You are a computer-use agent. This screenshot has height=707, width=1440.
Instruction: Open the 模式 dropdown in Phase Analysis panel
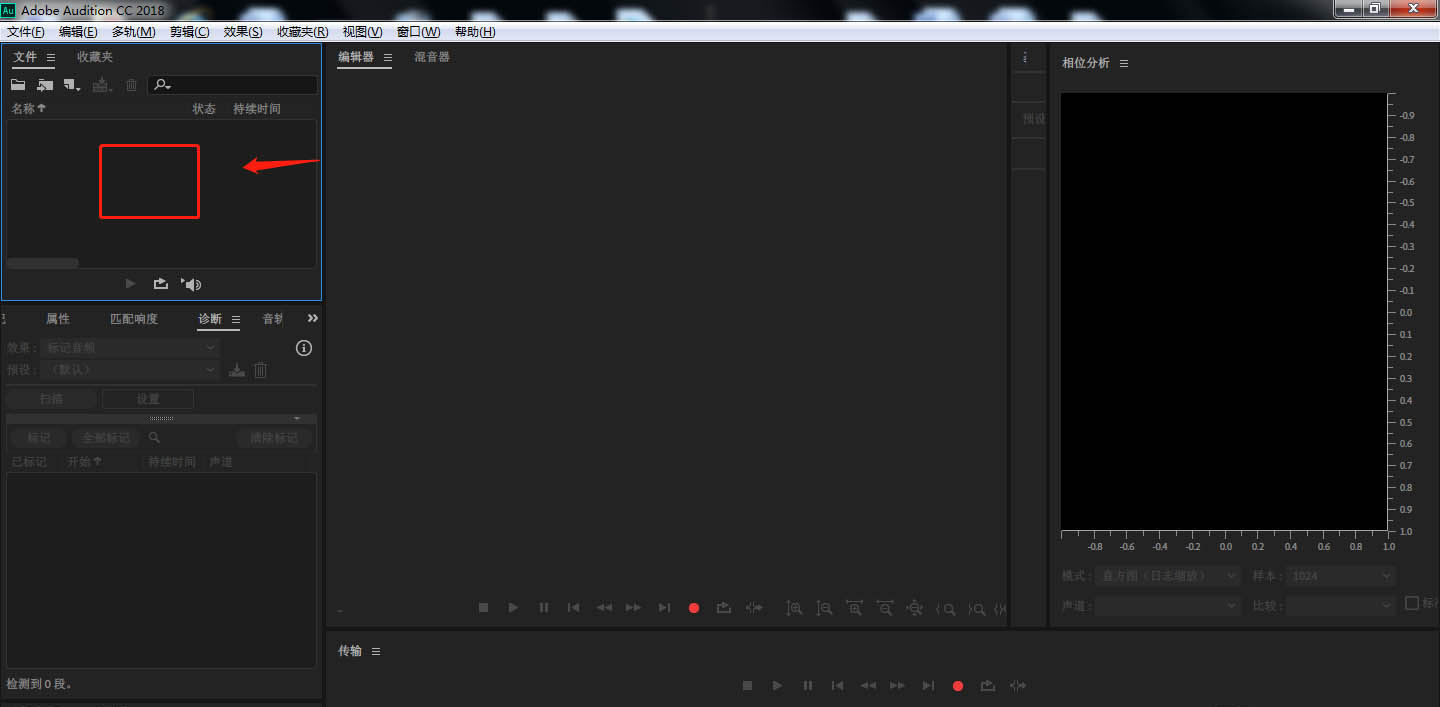(1168, 576)
